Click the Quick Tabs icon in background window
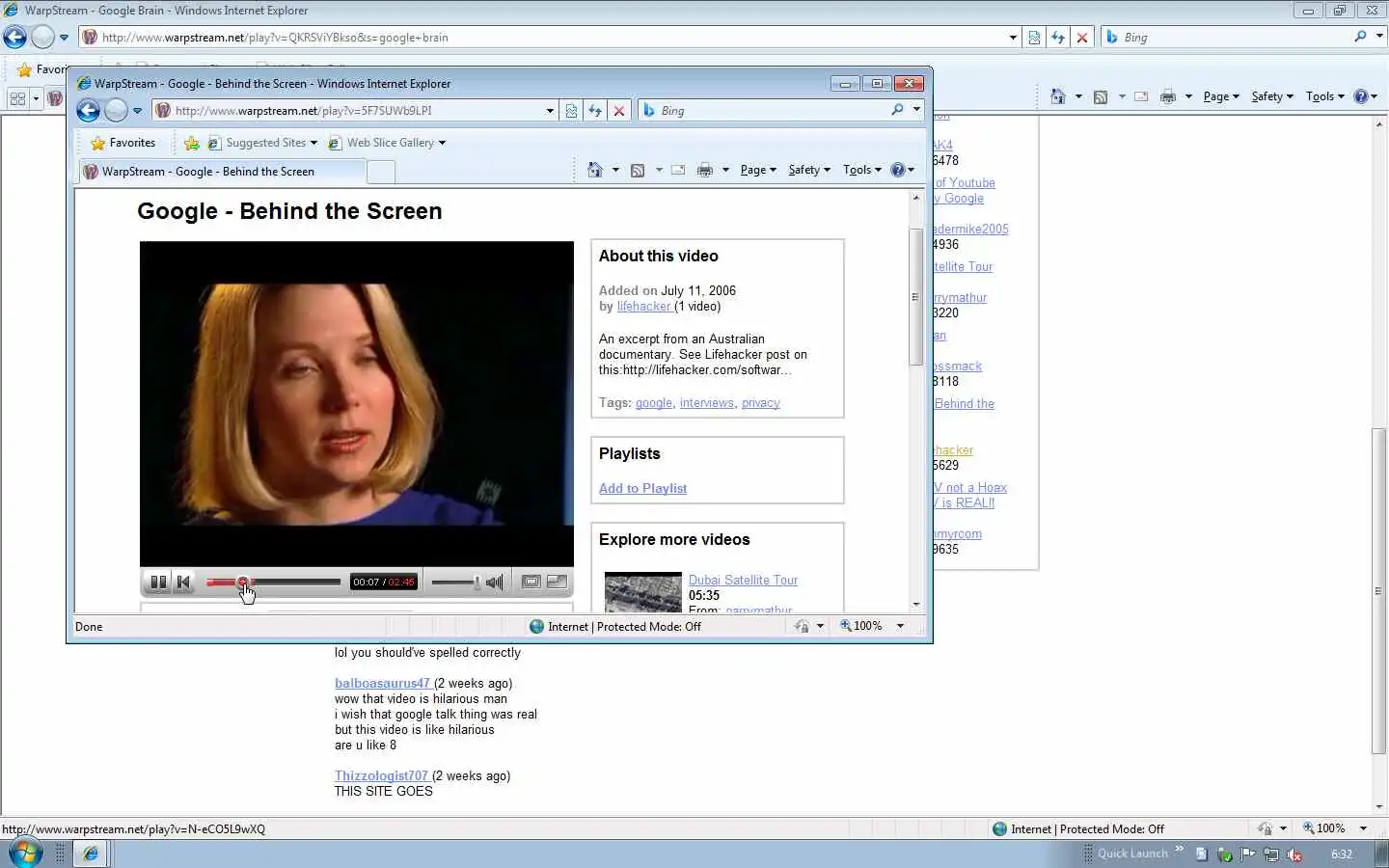This screenshot has height=868, width=1389. (17, 98)
